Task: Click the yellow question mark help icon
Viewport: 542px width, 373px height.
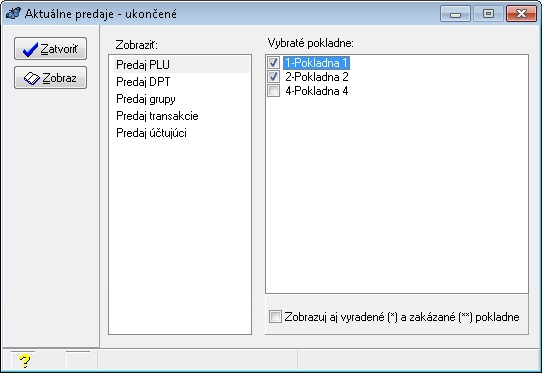Action: tap(25, 361)
